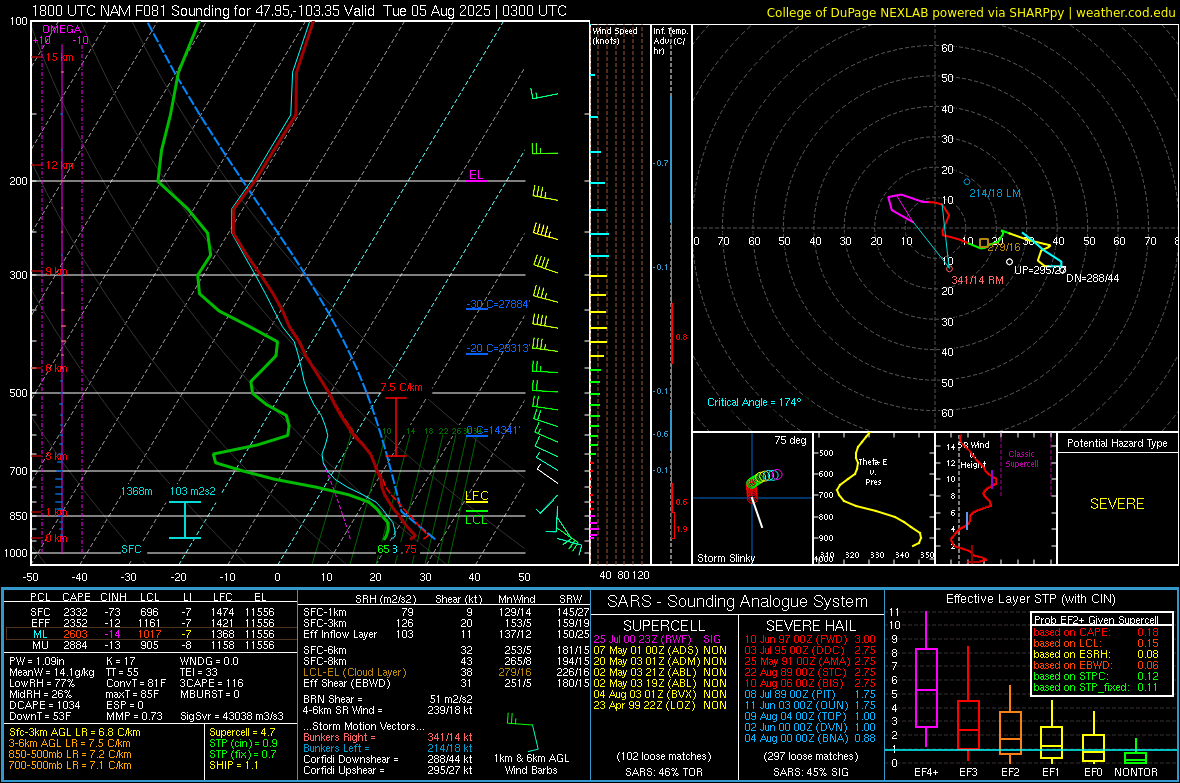Image resolution: width=1180 pixels, height=783 pixels.
Task: Click the red '7.5 C/km' lapse rate label
Action: click(x=401, y=387)
